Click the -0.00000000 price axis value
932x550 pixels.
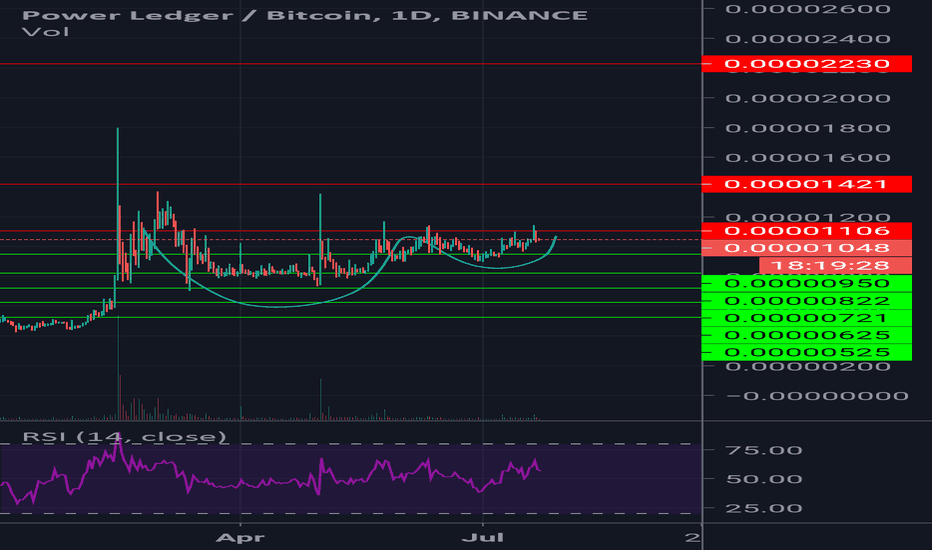pyautogui.click(x=817, y=395)
